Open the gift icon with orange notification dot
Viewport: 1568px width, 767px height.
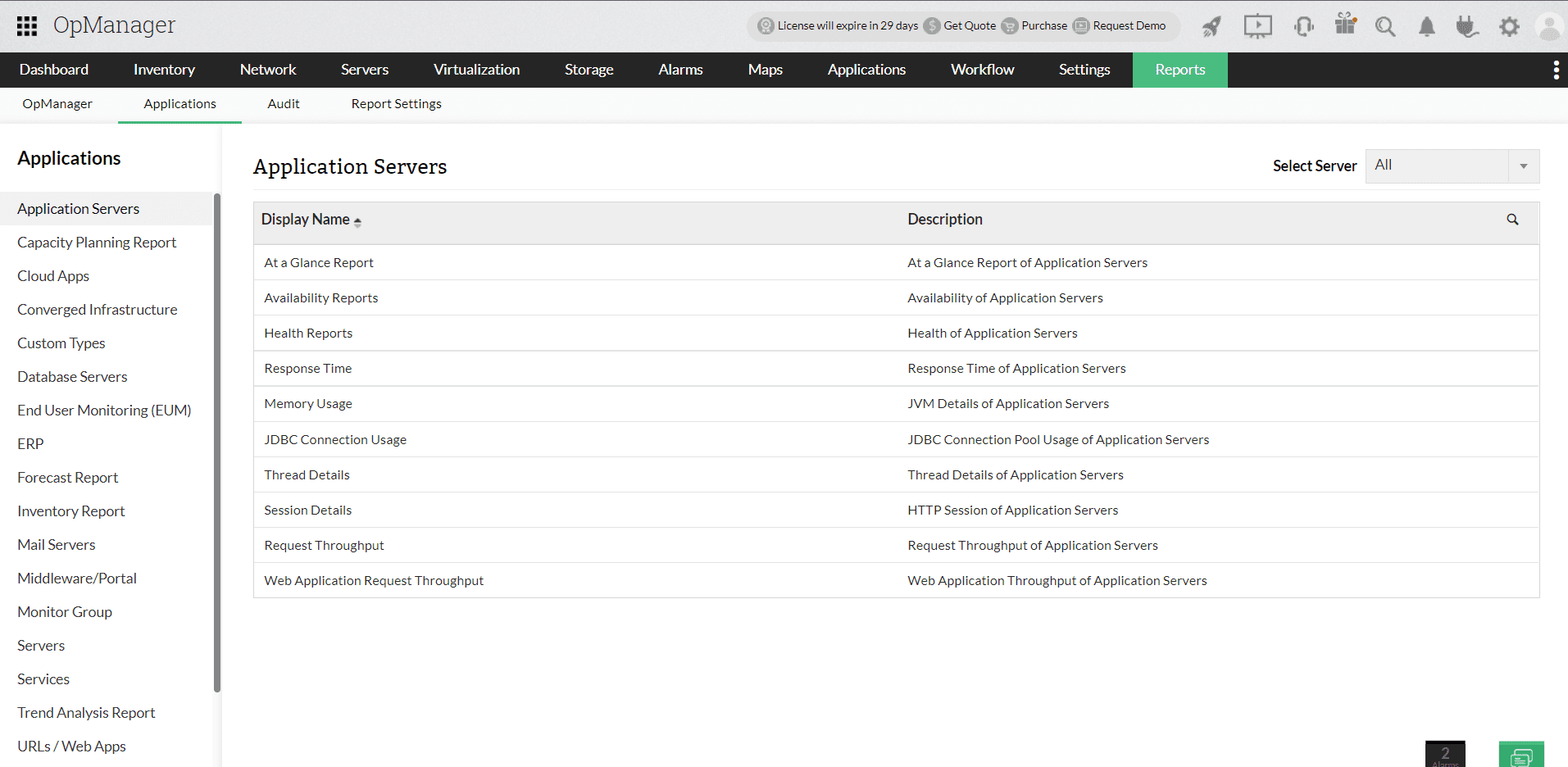click(x=1344, y=26)
